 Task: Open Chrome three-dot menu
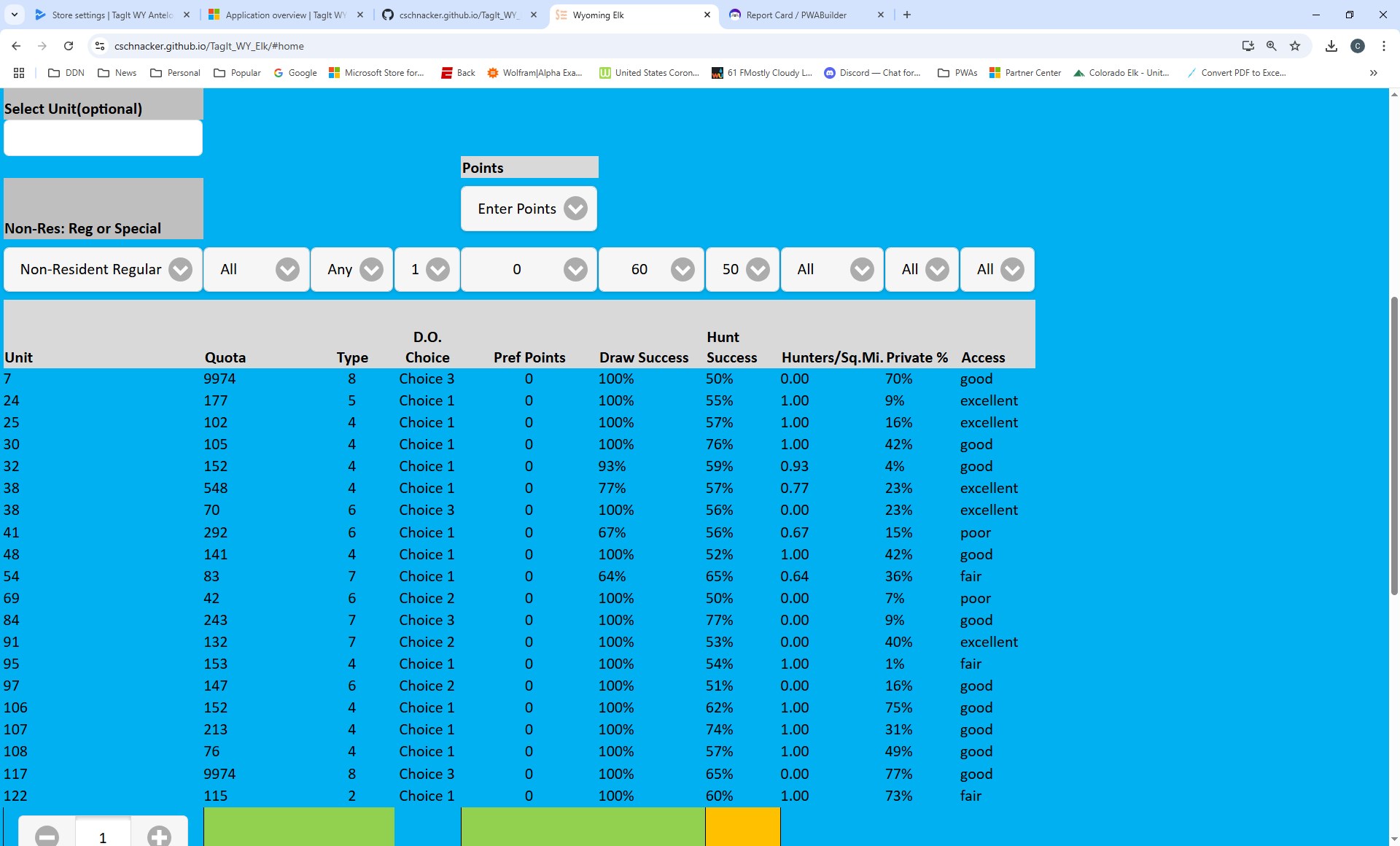coord(1384,46)
